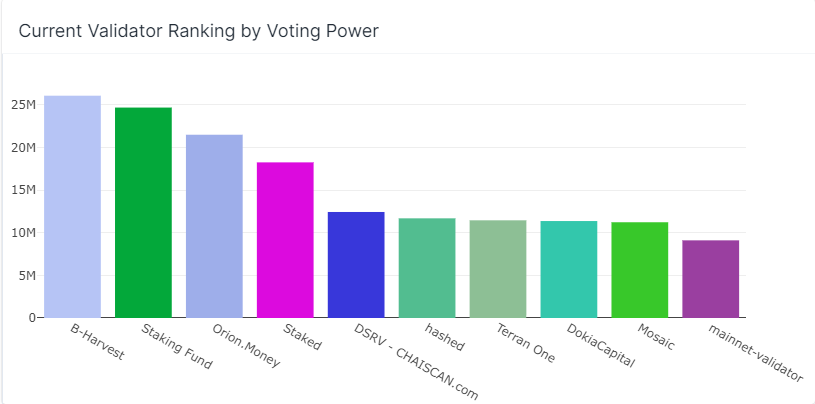Click the 10M y-axis tick label
The image size is (815, 404).
click(x=24, y=233)
